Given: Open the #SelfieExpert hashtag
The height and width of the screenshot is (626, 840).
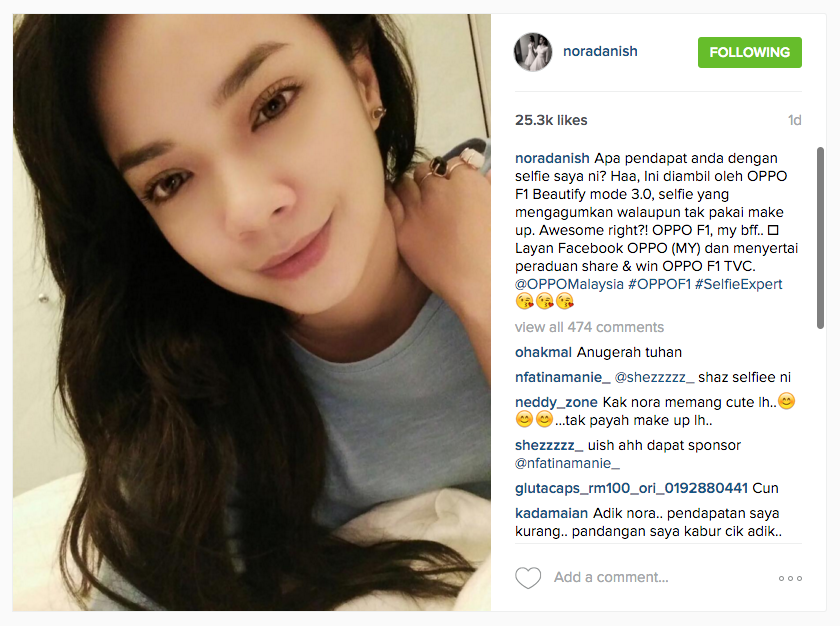Looking at the screenshot, I should 739,284.
